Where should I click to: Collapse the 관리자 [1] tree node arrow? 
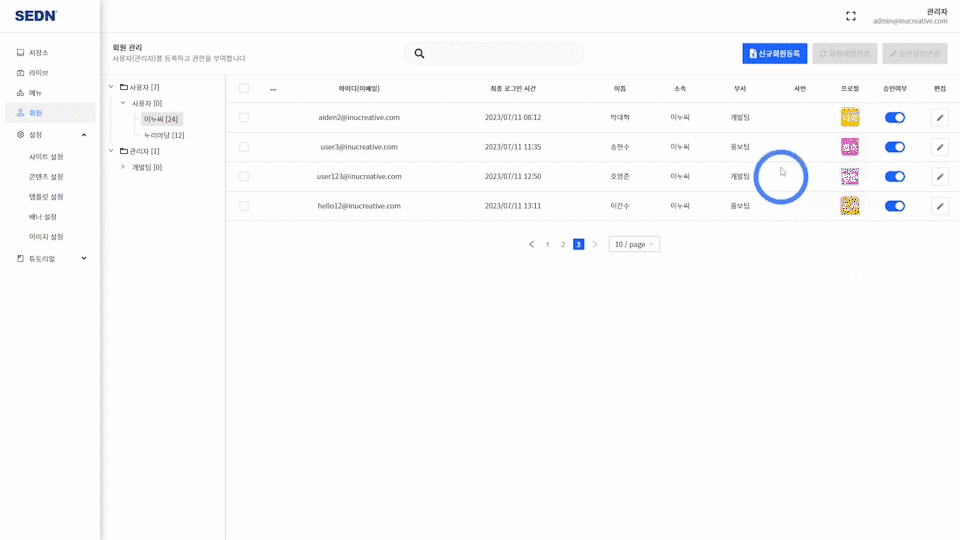[111, 151]
